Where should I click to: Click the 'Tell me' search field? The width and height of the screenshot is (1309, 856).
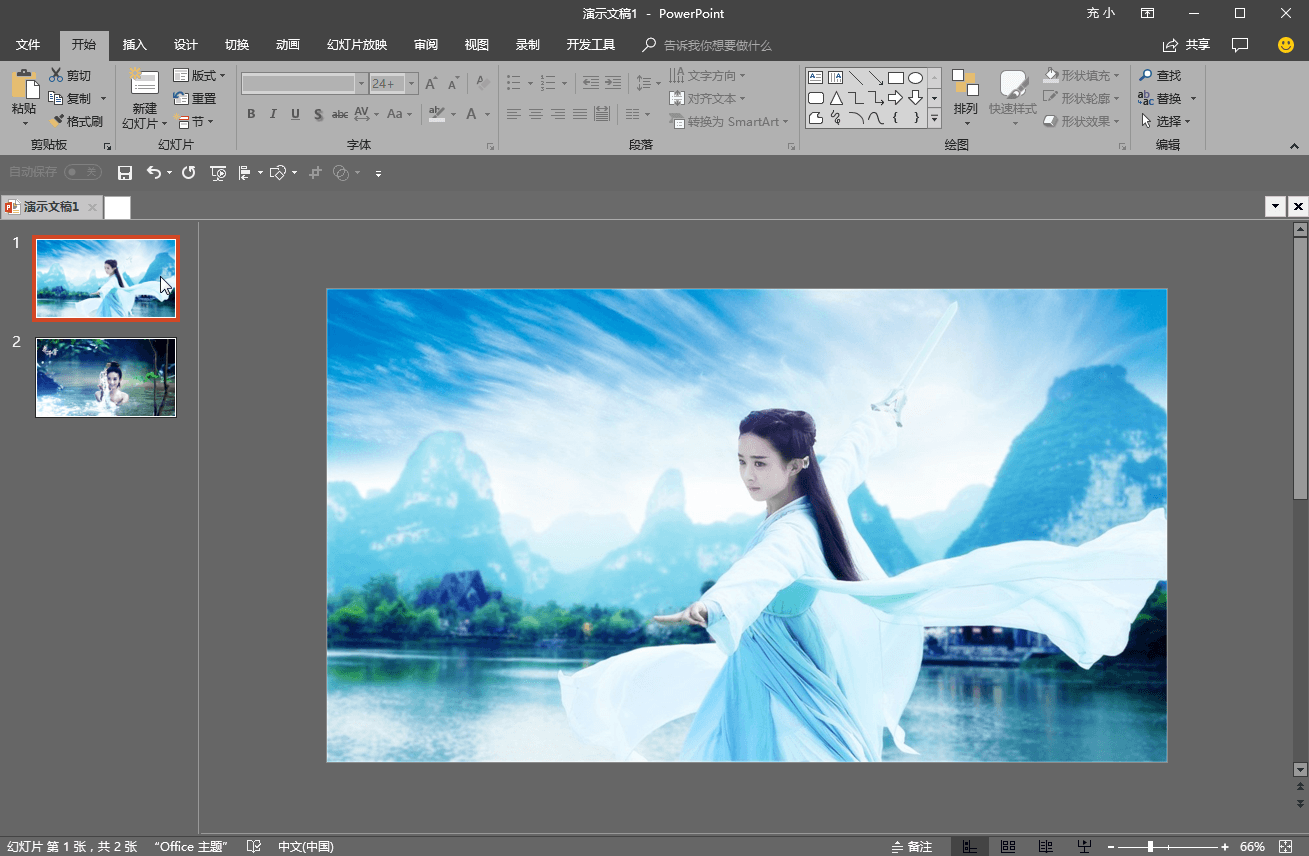(x=708, y=45)
